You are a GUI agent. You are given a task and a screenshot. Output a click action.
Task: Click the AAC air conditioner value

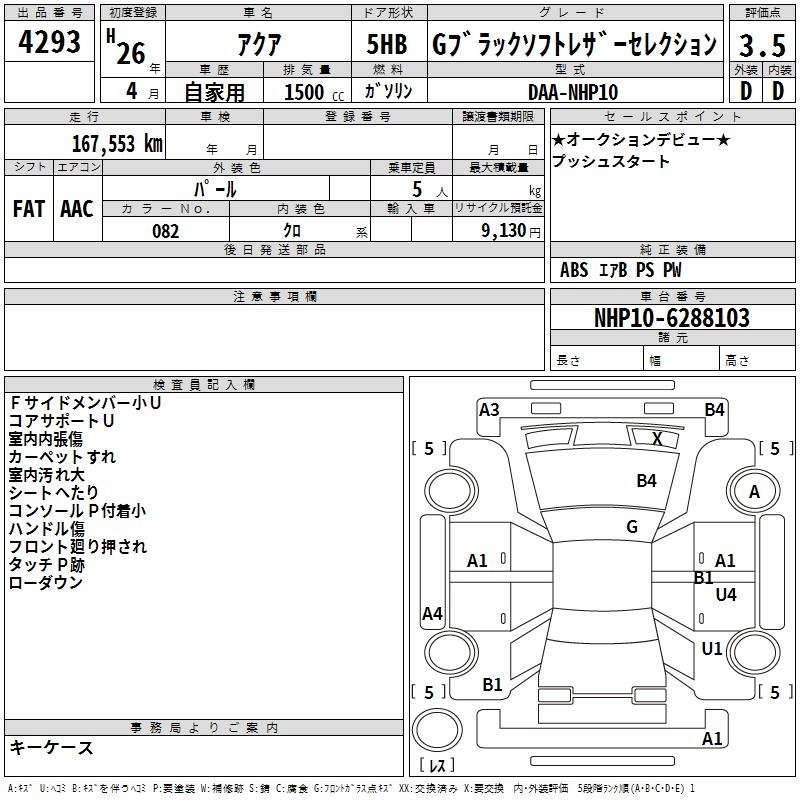tap(77, 209)
